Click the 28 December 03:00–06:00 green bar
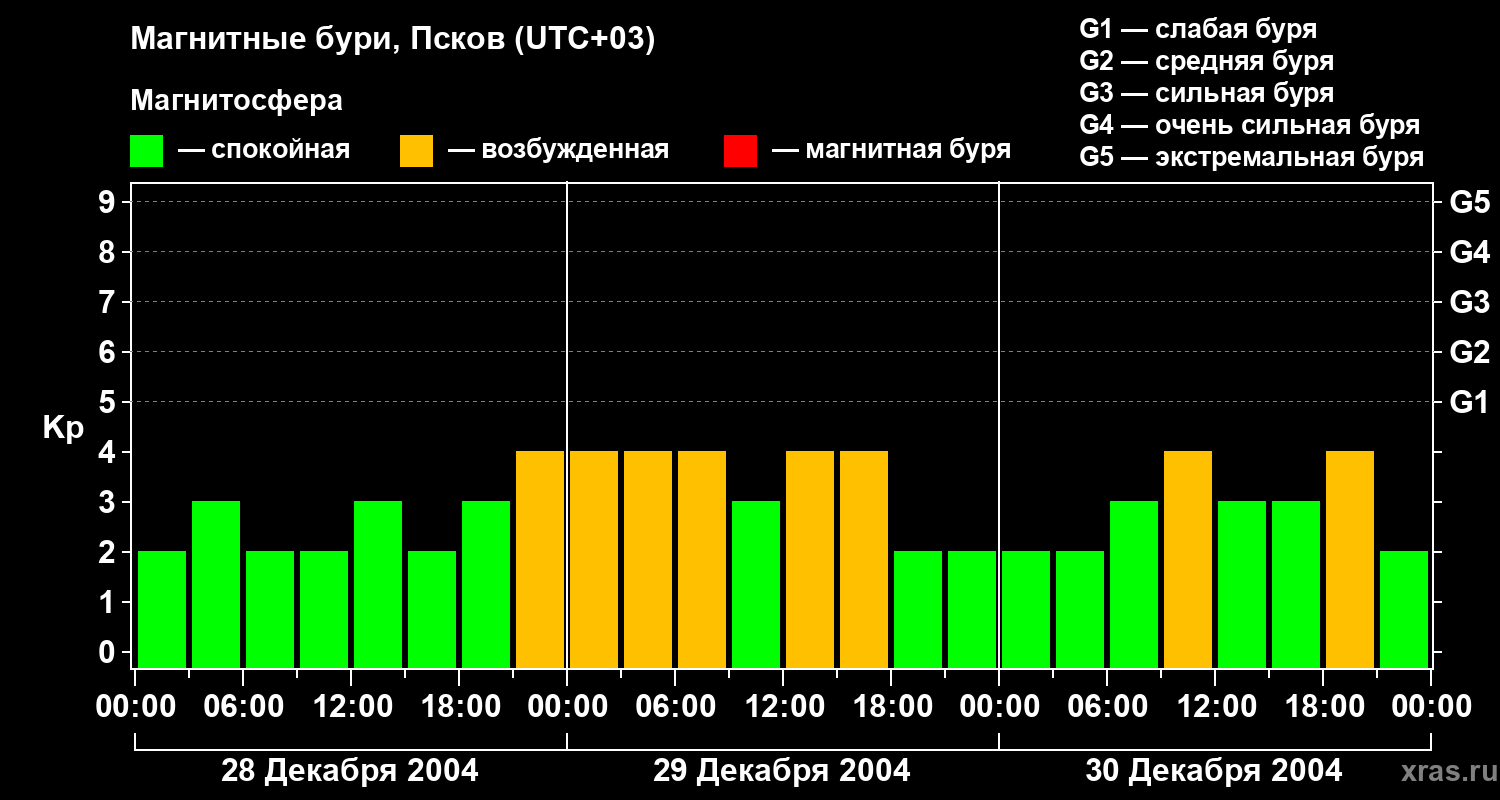 tap(216, 584)
